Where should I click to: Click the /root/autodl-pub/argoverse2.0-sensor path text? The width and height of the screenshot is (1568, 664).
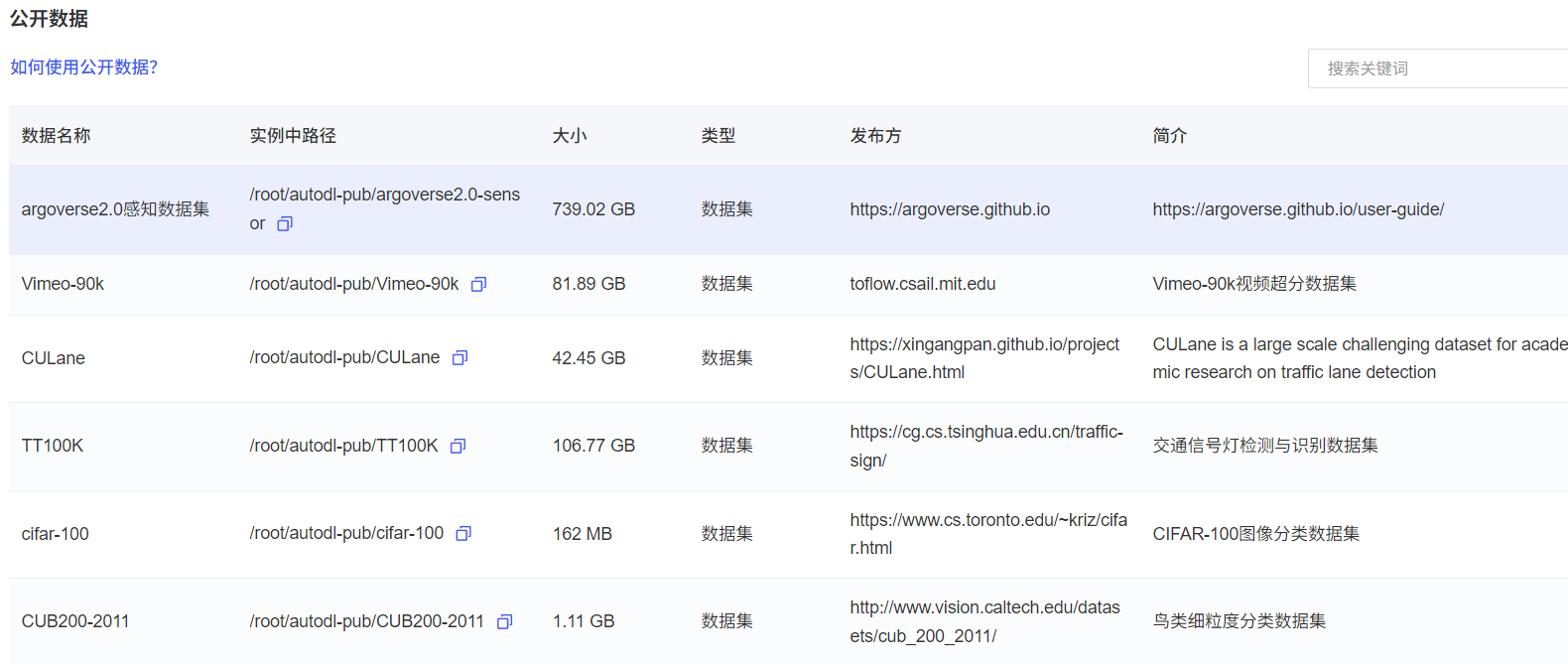[385, 208]
